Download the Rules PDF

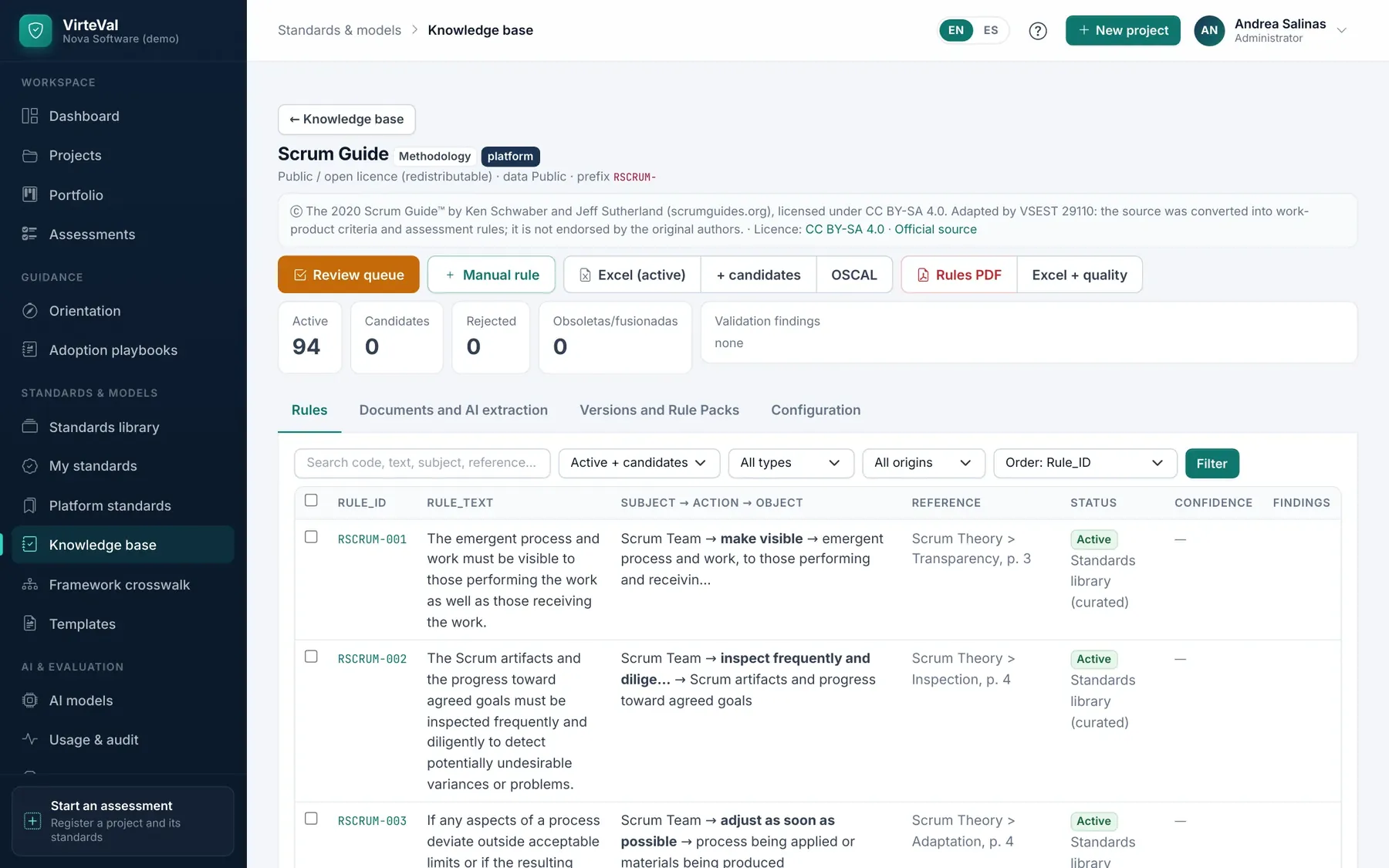click(x=959, y=275)
